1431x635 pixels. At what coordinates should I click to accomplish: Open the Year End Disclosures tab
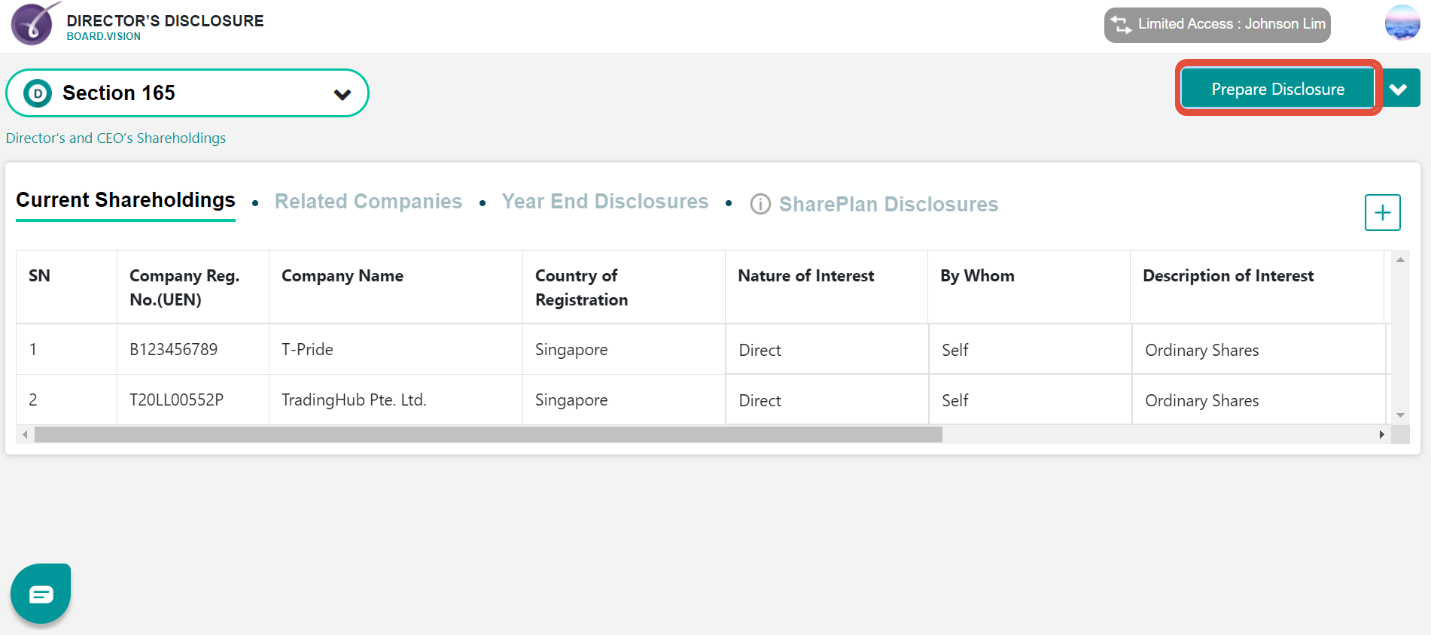(x=605, y=201)
